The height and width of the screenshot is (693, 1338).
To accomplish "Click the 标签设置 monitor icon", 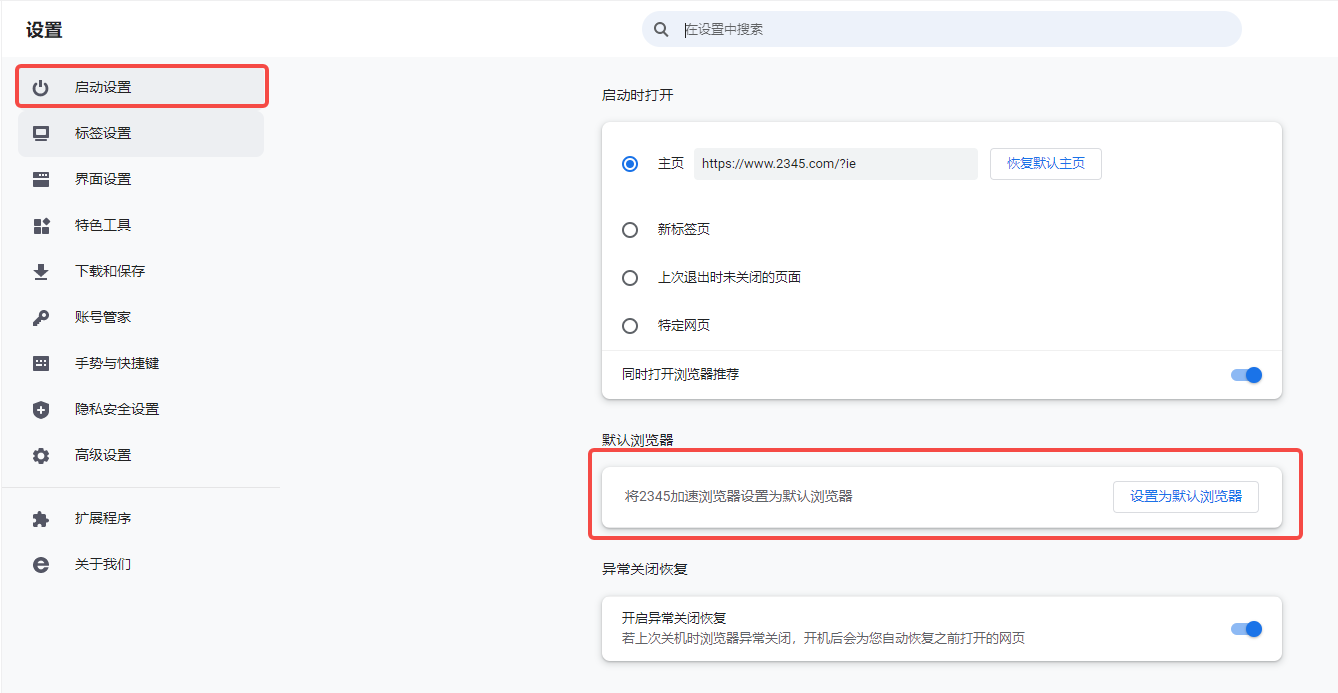I will [40, 132].
